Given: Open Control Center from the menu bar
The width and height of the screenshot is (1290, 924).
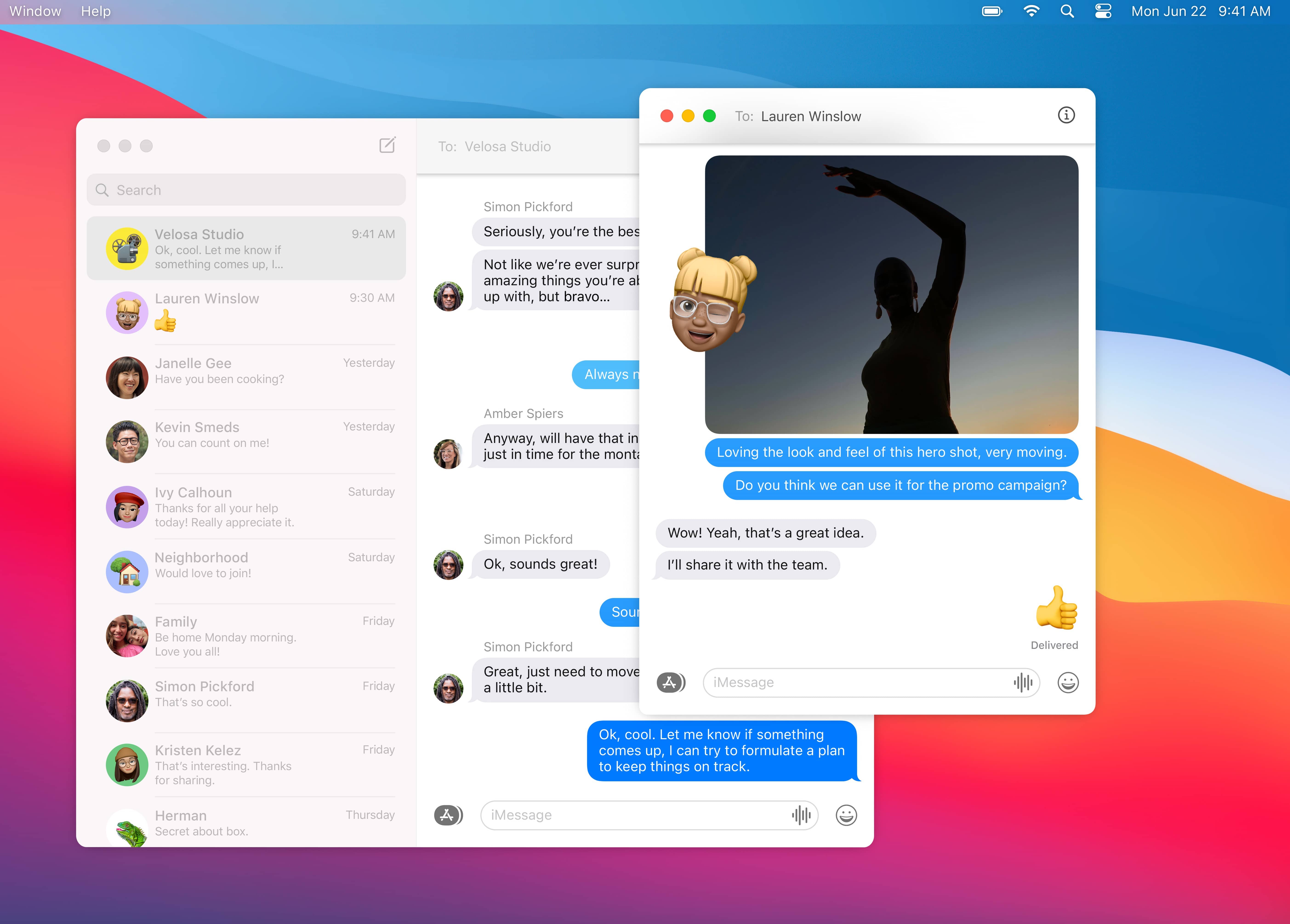Looking at the screenshot, I should point(1103,11).
